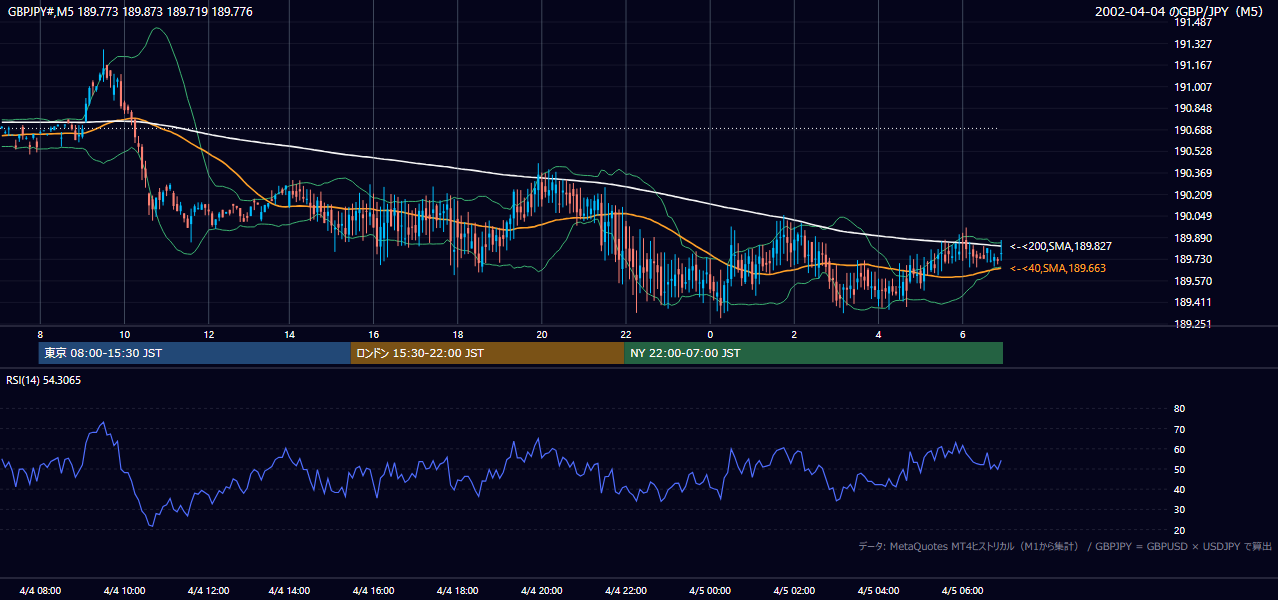Click the '4/5 00:00' bottom date label
The height and width of the screenshot is (600, 1278).
(x=710, y=590)
